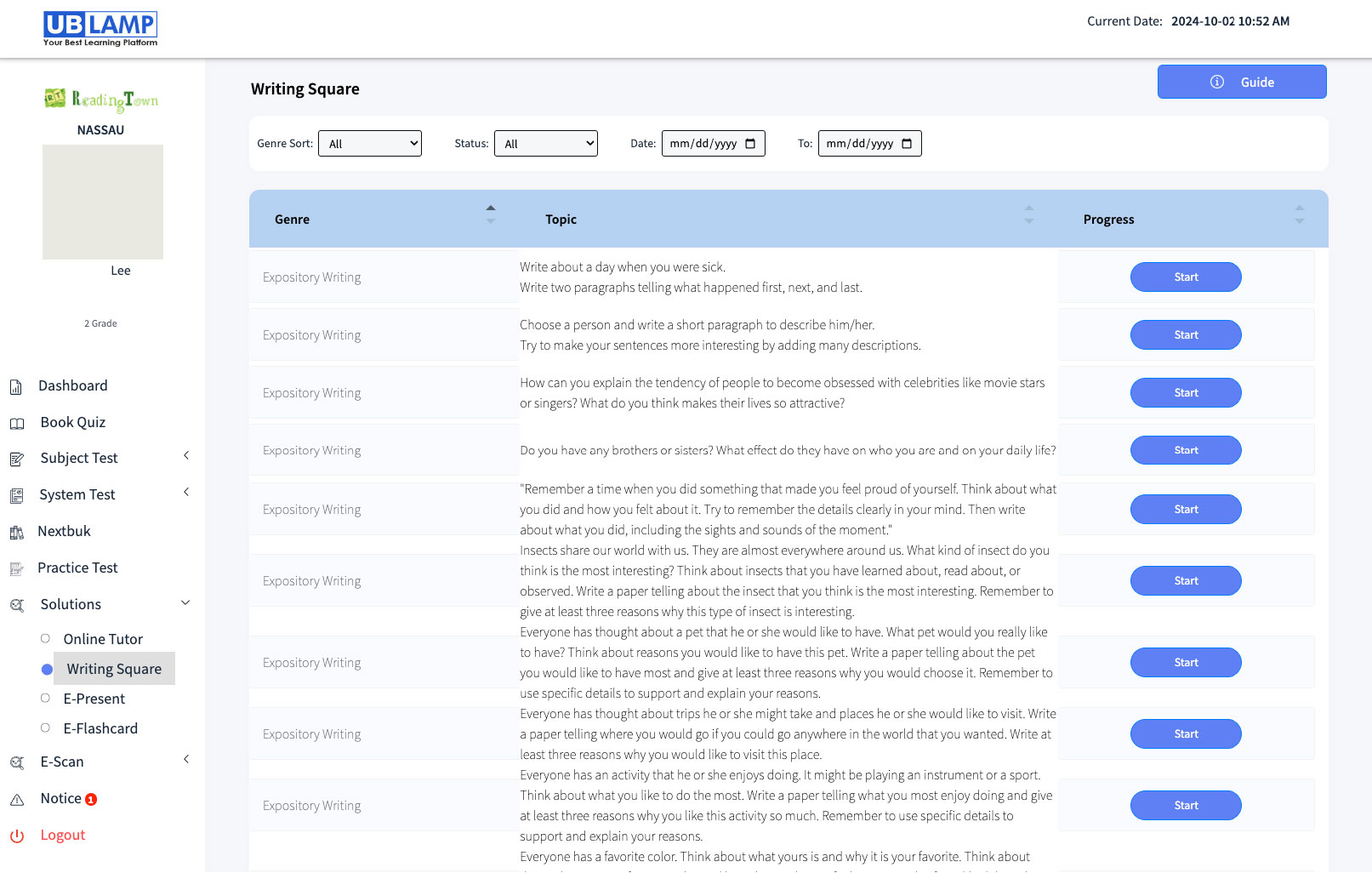1372x873 pixels.
Task: Click the Subject Test pencil icon
Action: click(x=17, y=459)
